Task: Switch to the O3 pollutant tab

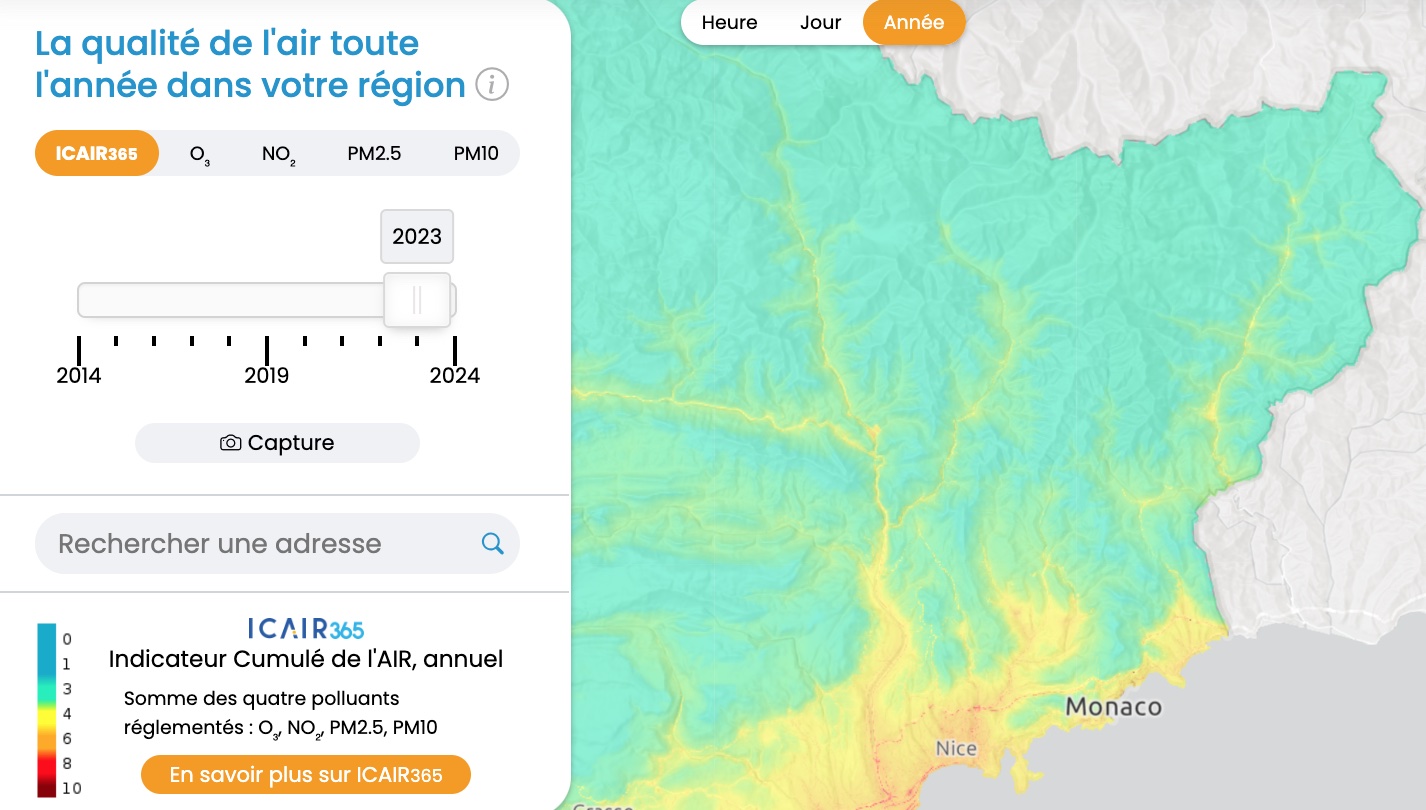Action: point(200,154)
